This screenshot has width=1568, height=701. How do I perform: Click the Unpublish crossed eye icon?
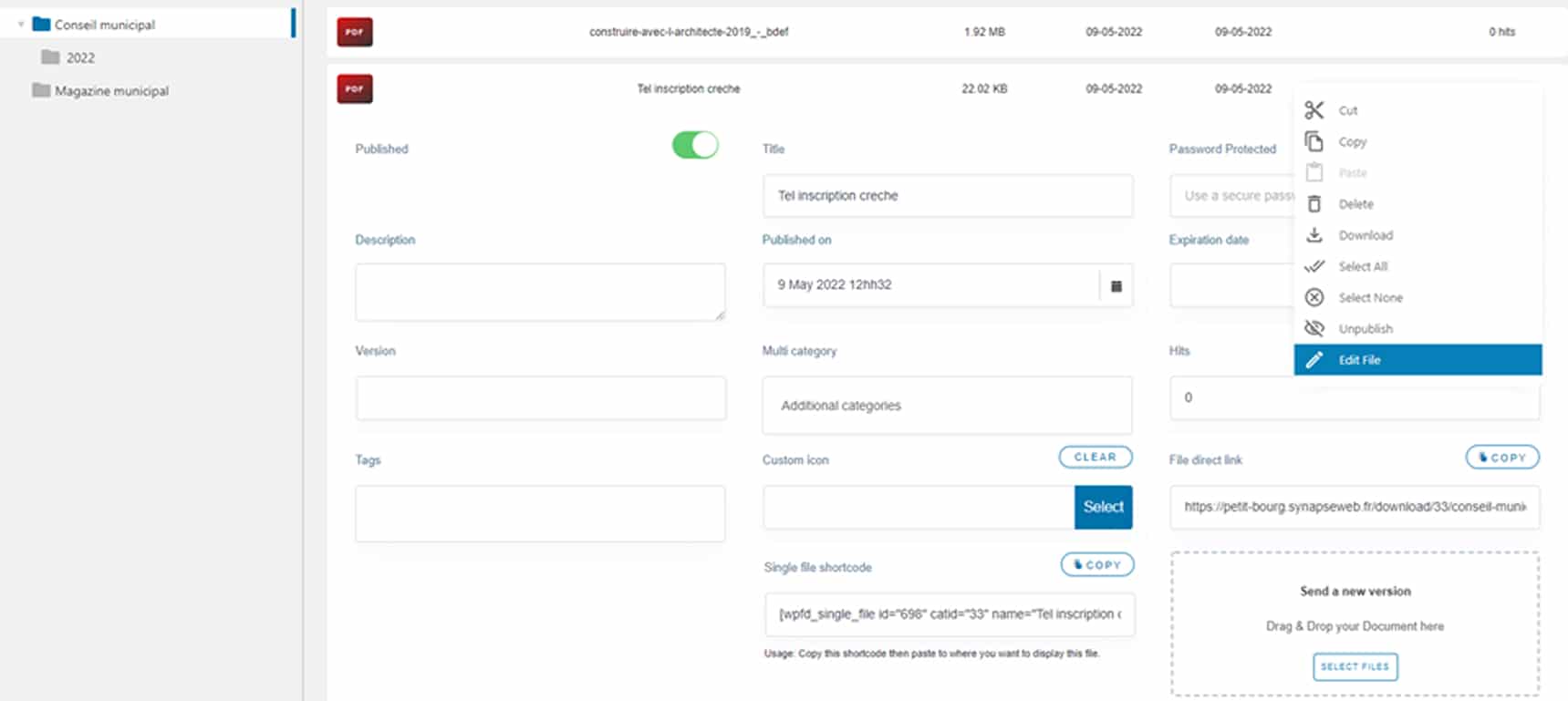click(x=1314, y=328)
